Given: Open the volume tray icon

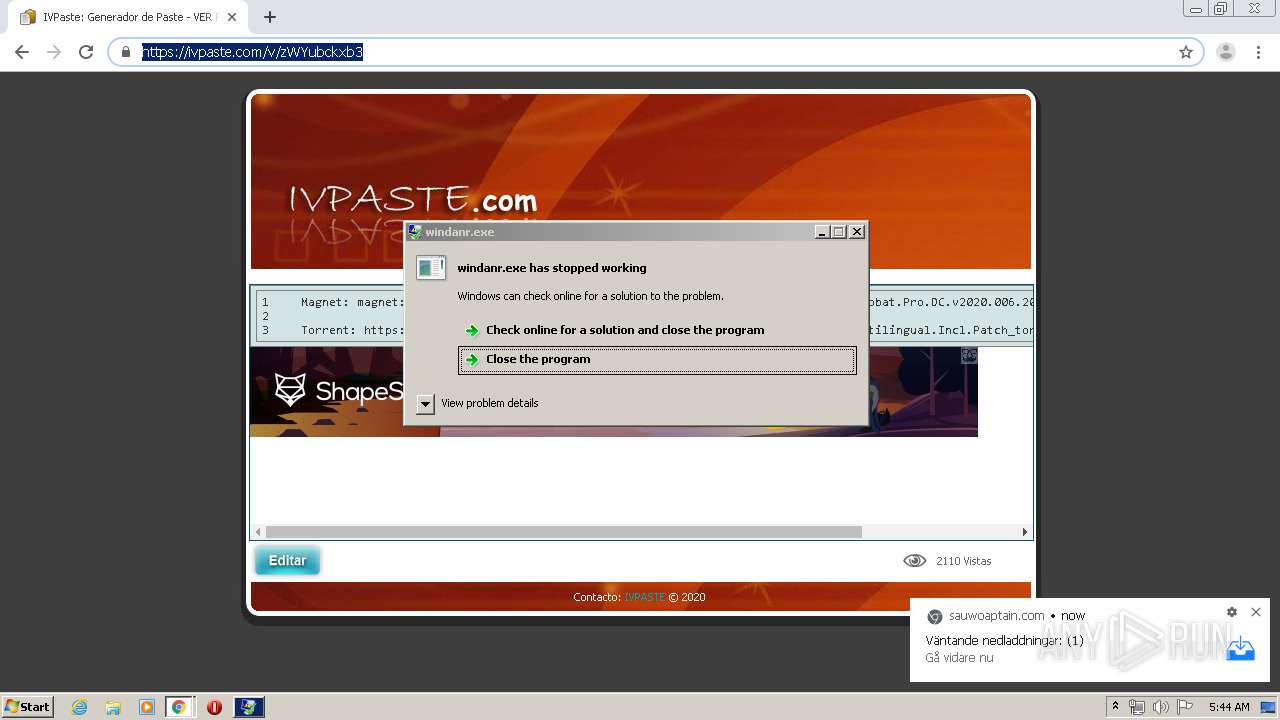Looking at the screenshot, I should pyautogui.click(x=1160, y=707).
